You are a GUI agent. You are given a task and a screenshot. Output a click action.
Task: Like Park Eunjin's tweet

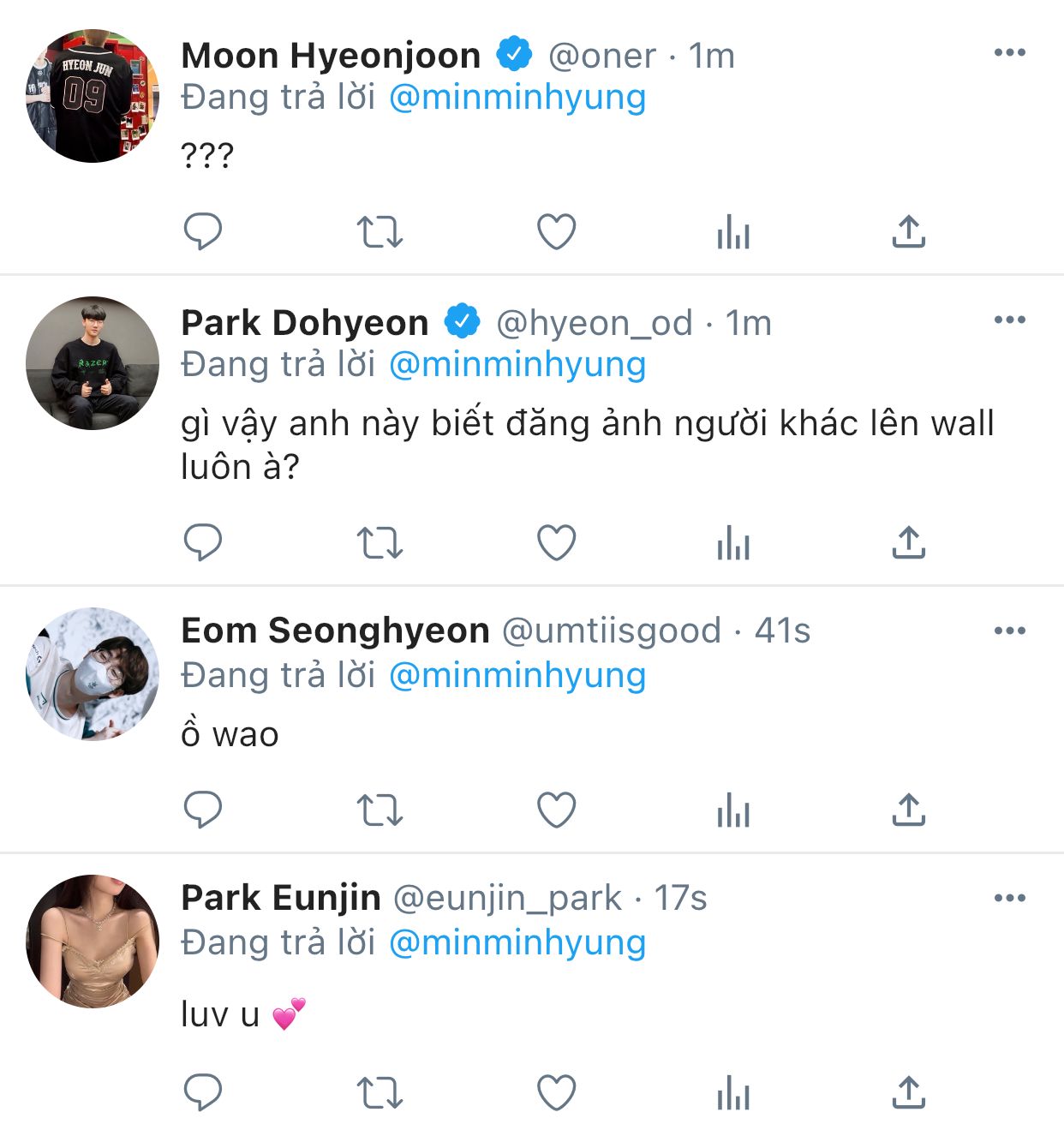click(556, 1093)
